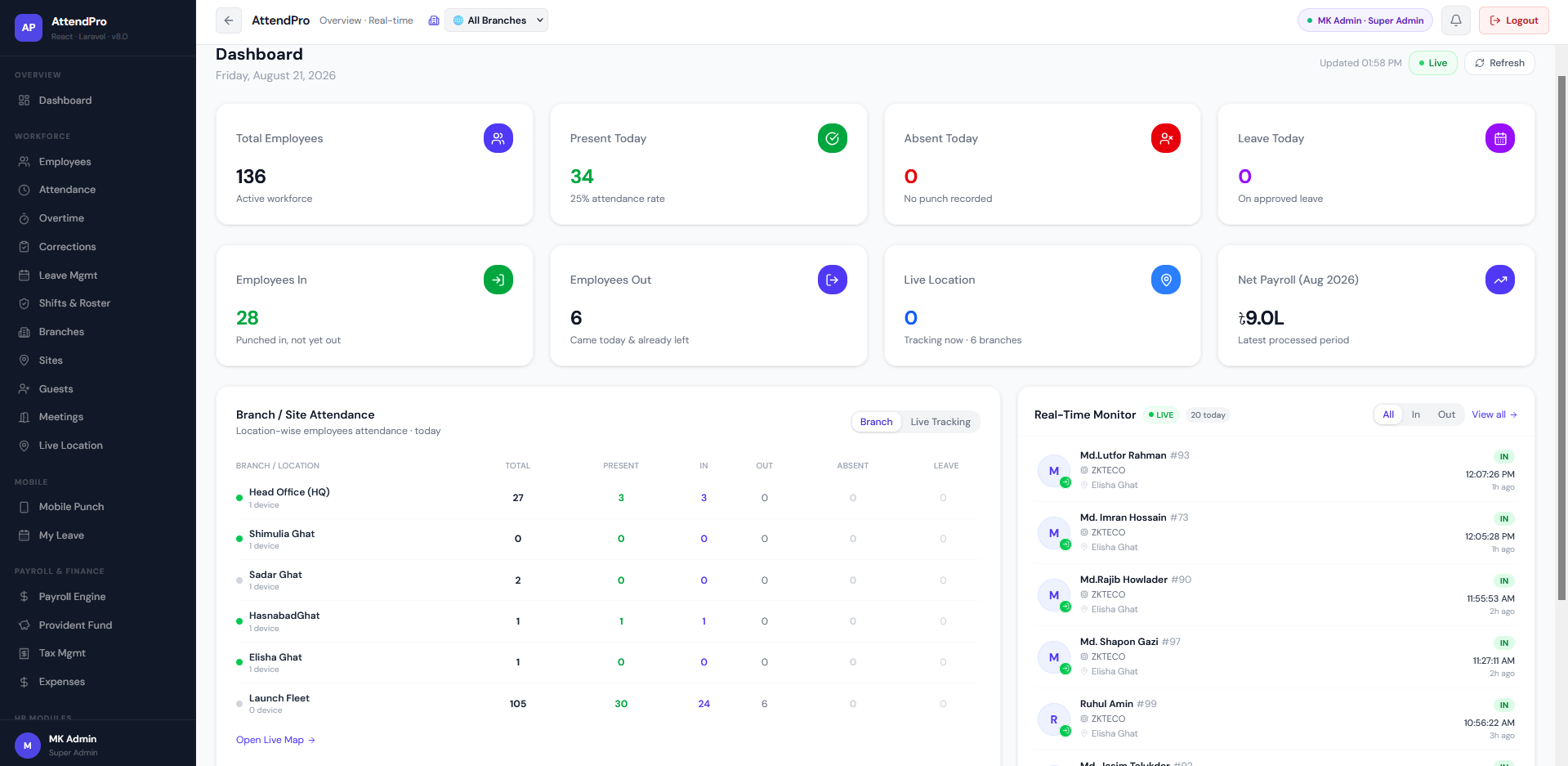1568x766 pixels.
Task: Click the Tax Mgmt calculator icon
Action: click(25, 653)
